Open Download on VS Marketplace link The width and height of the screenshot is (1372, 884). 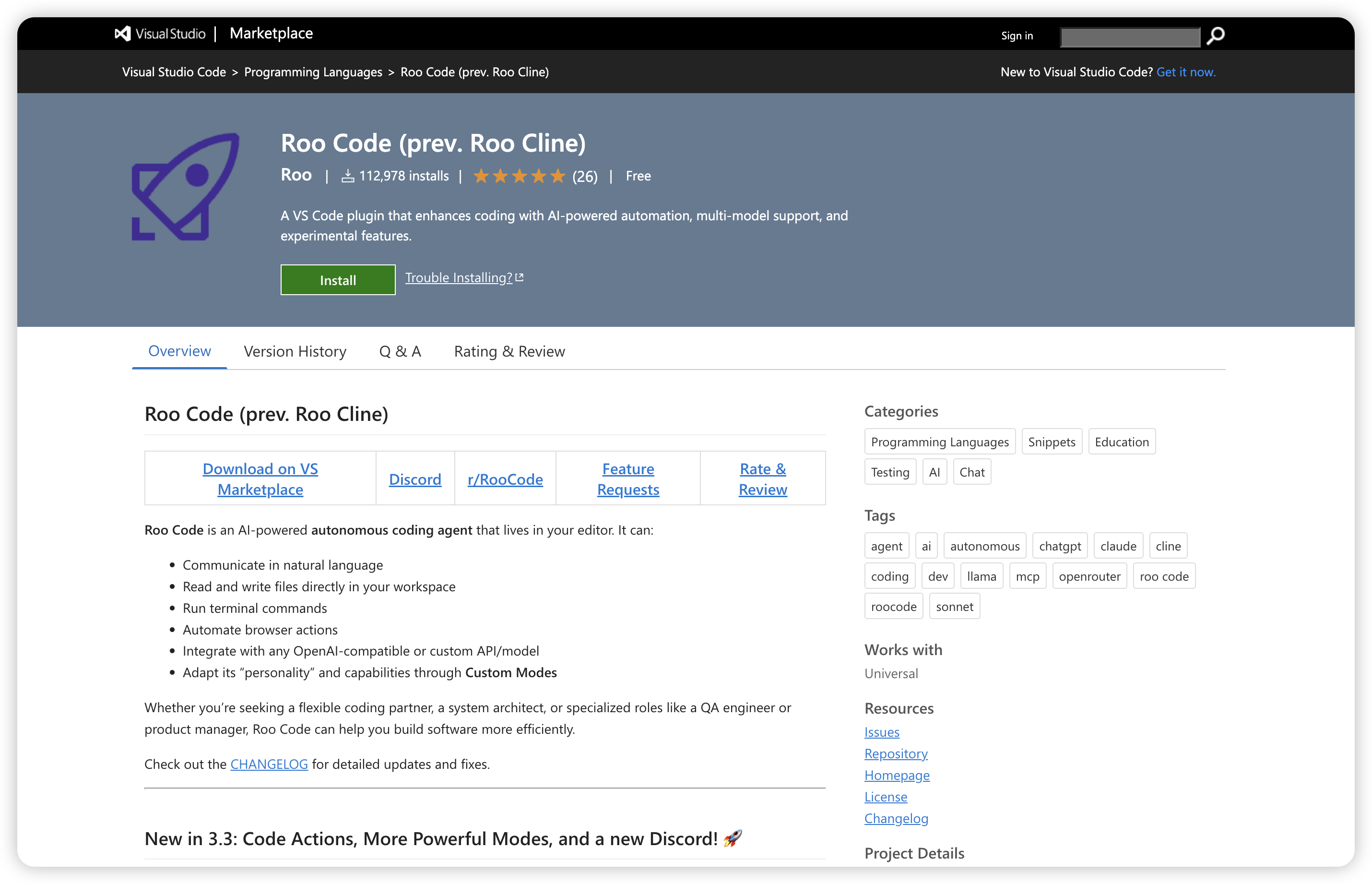[x=260, y=479]
